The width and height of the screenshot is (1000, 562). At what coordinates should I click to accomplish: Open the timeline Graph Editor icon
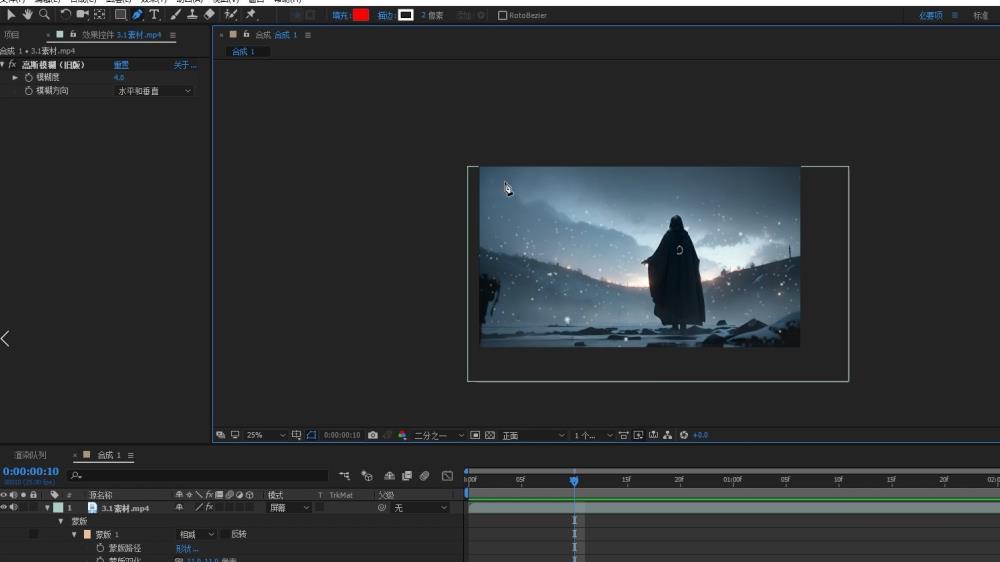pos(448,476)
